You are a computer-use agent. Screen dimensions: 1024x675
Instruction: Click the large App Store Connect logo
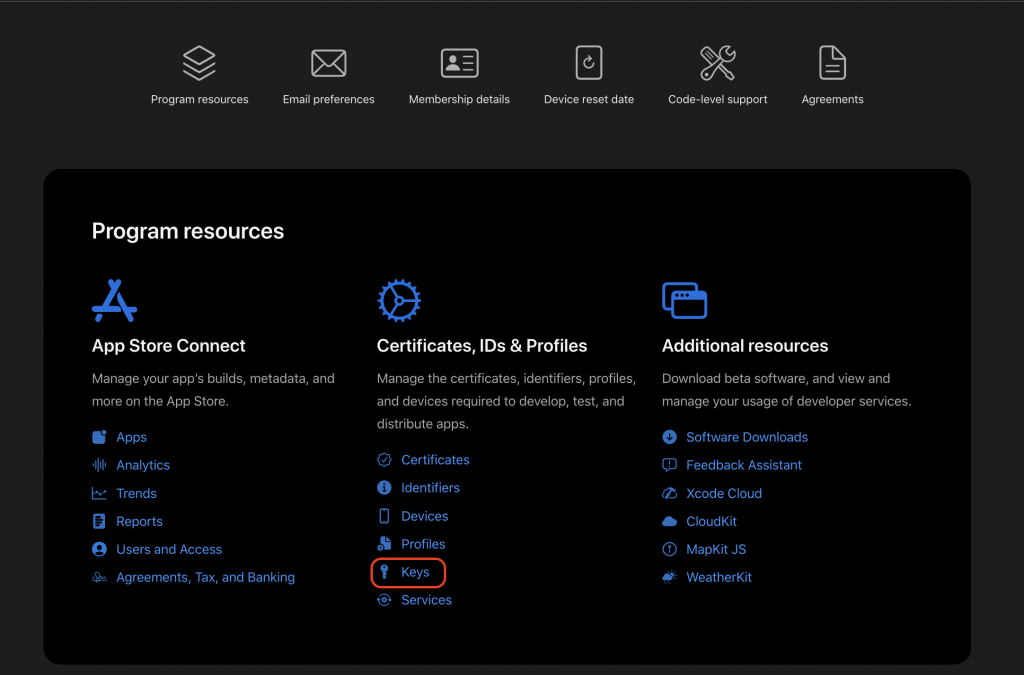(x=114, y=301)
